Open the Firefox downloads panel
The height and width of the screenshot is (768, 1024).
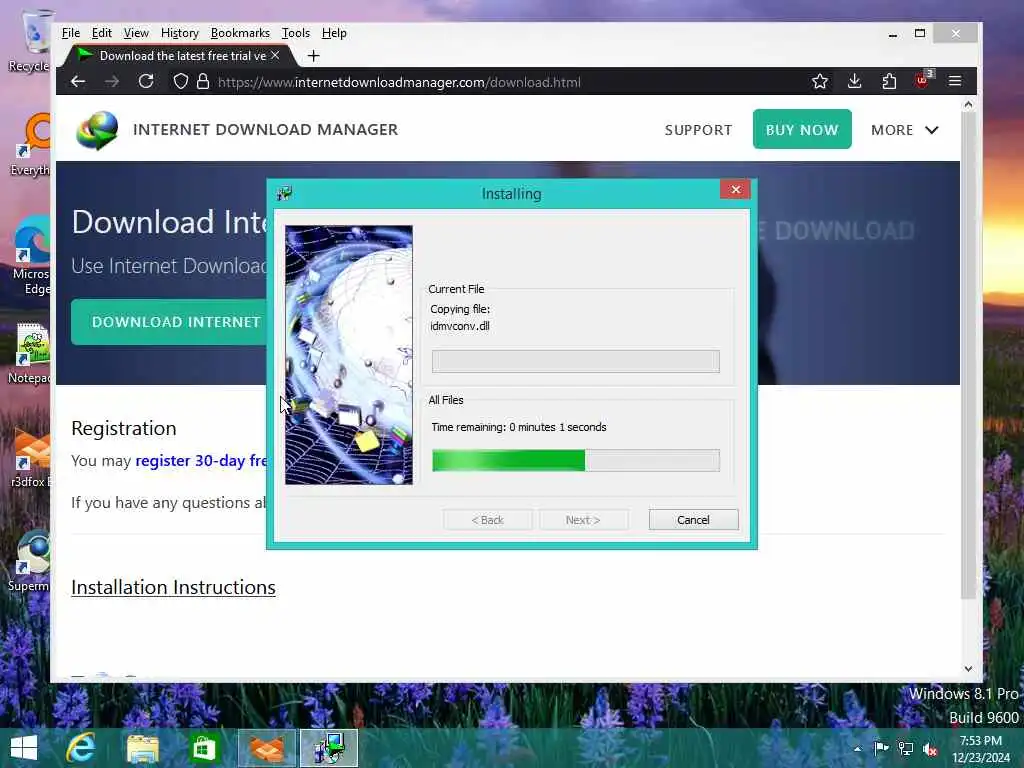854,82
